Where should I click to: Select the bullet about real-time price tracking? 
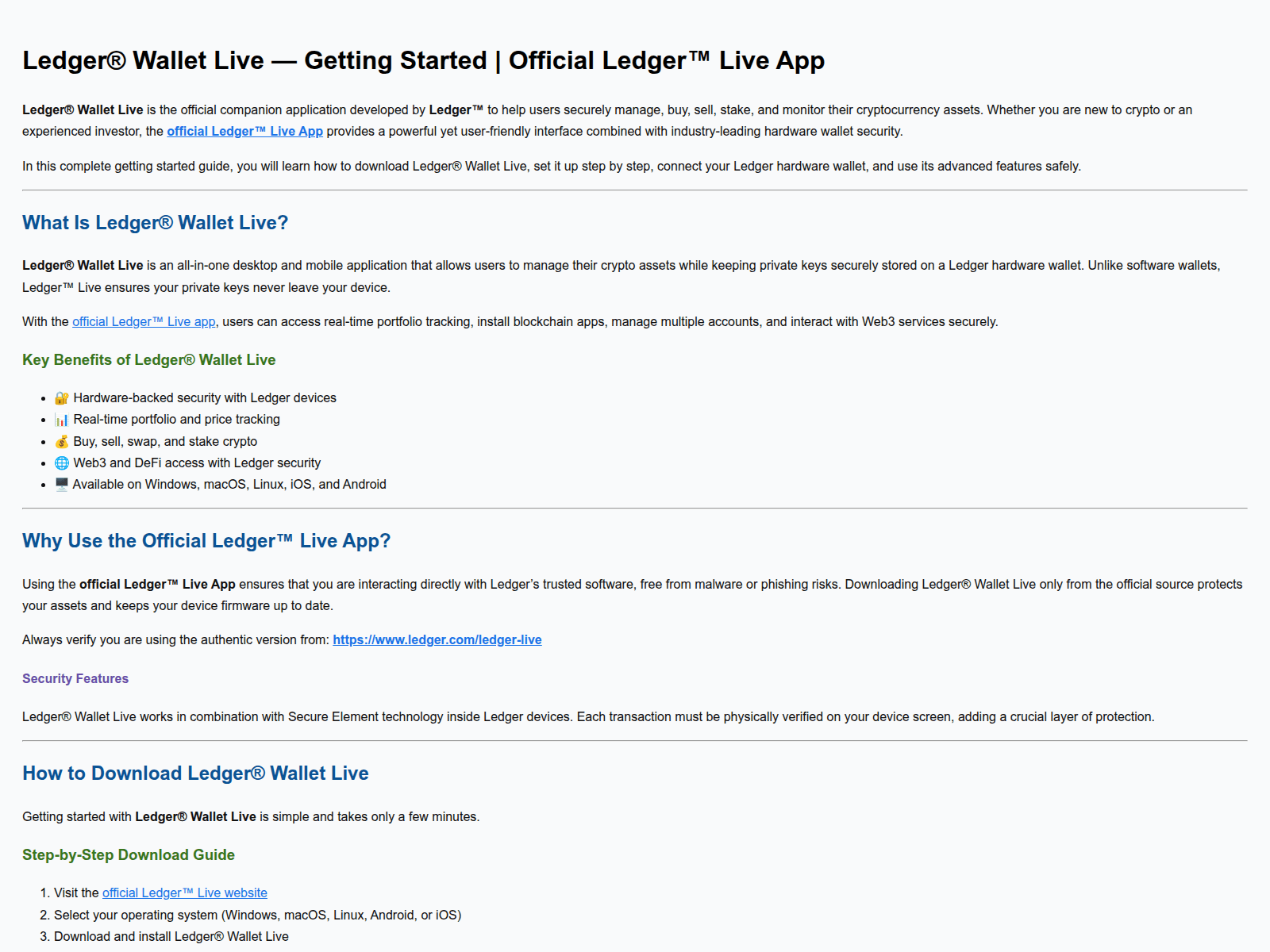pyautogui.click(x=176, y=419)
